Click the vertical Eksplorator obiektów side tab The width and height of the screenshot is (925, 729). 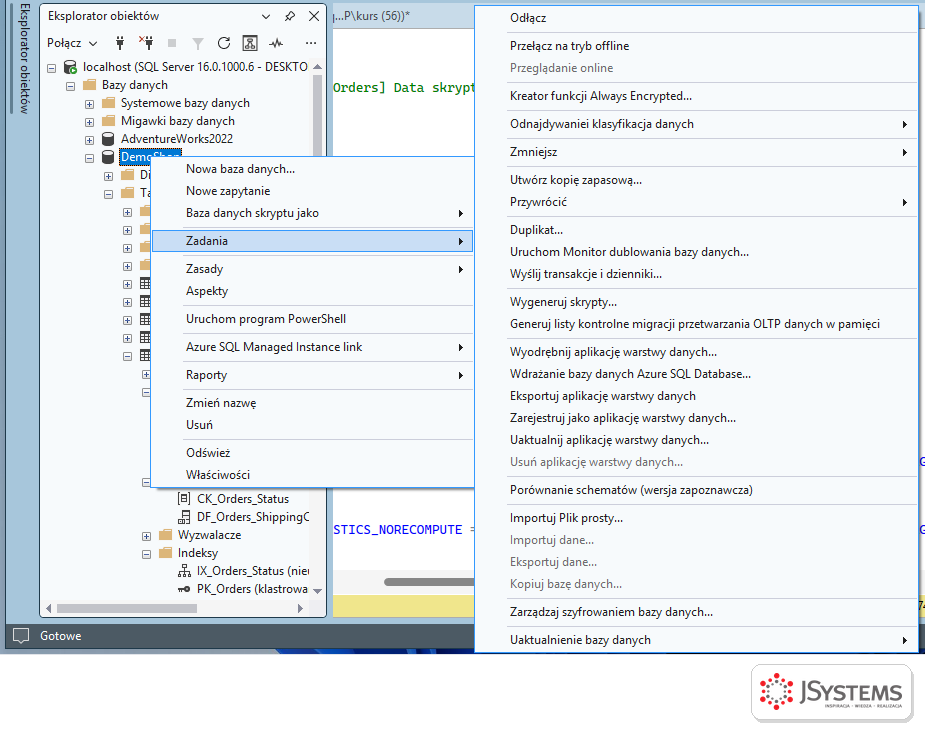[x=24, y=58]
